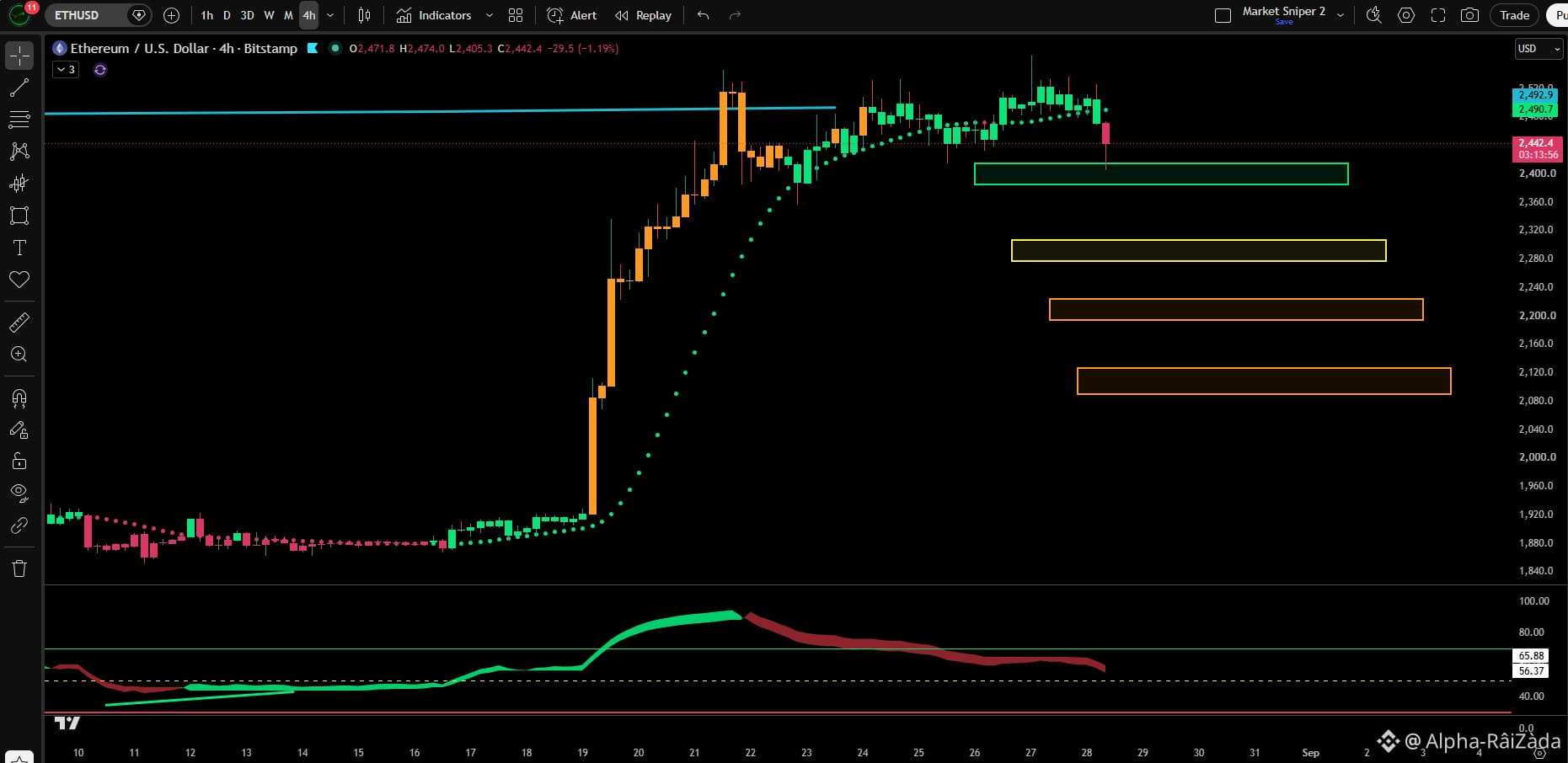1568x763 pixels.
Task: Select the blue horizontal line drawing
Action: (440, 110)
